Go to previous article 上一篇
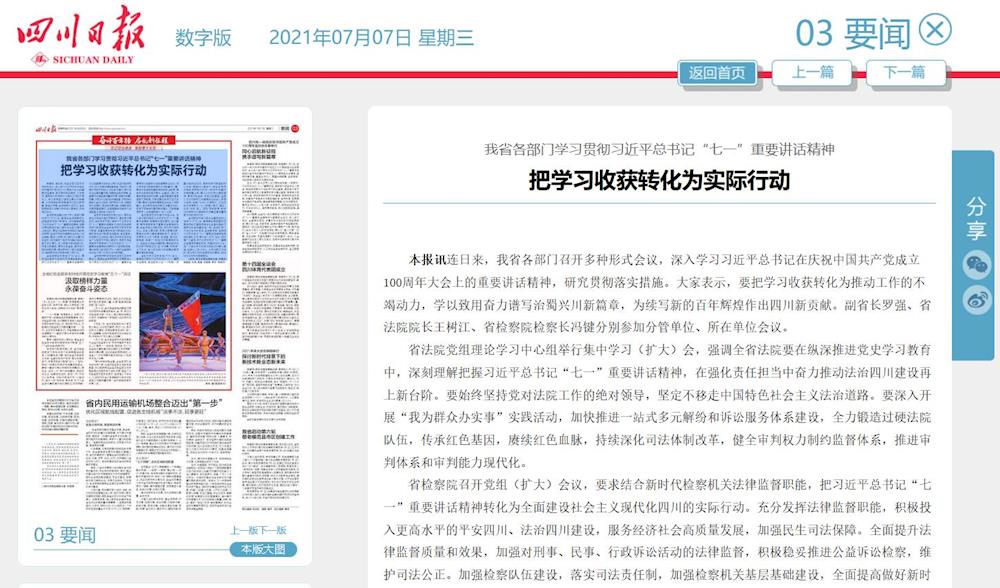Viewport: 1000px width, 588px height. point(812,72)
